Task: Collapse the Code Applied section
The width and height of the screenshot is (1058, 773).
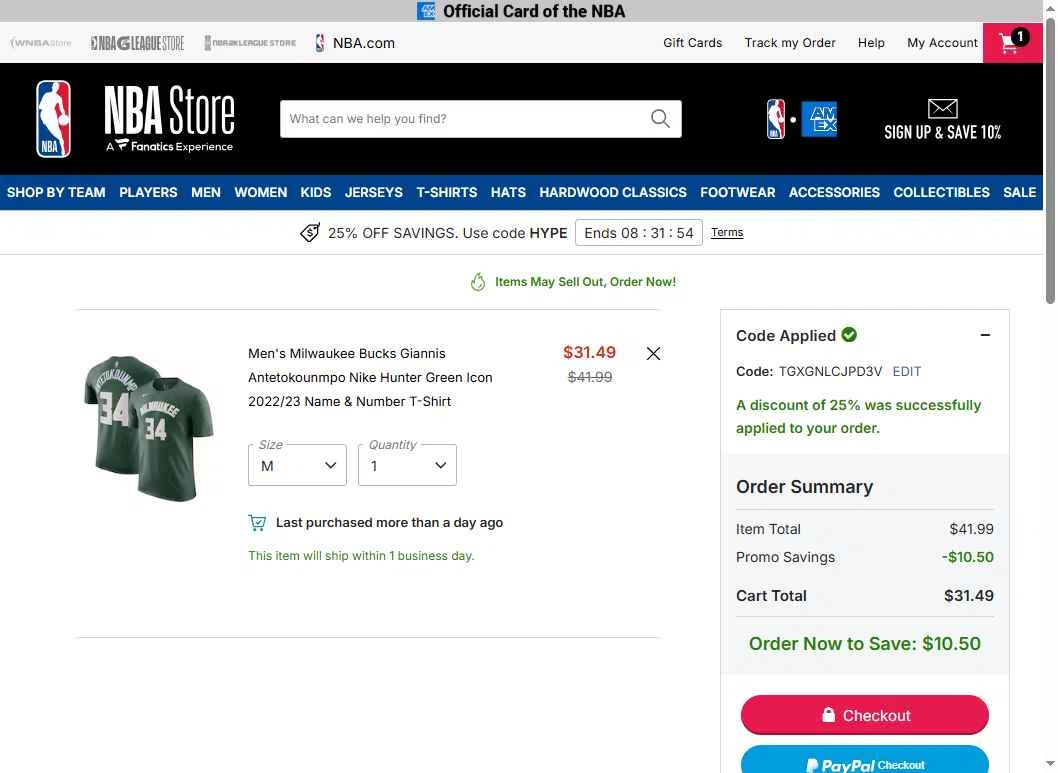Action: [x=985, y=335]
